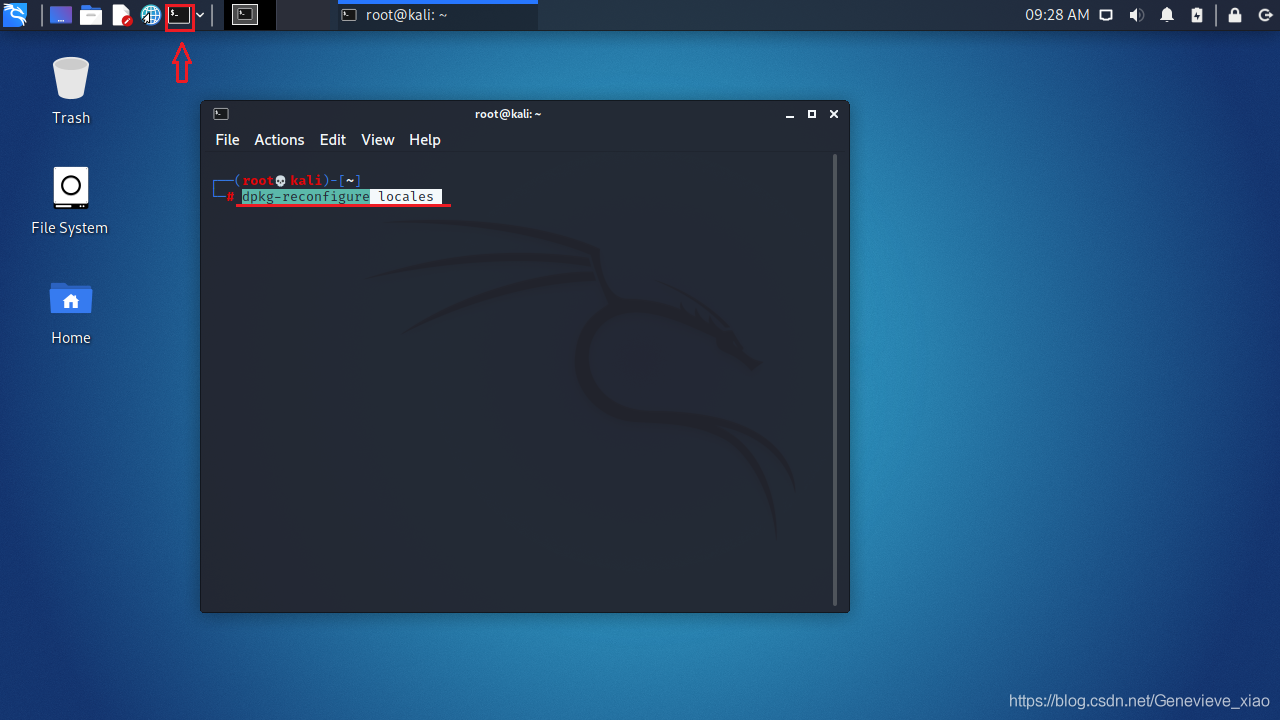
Task: Launch the web browser from the panel
Action: [x=151, y=15]
